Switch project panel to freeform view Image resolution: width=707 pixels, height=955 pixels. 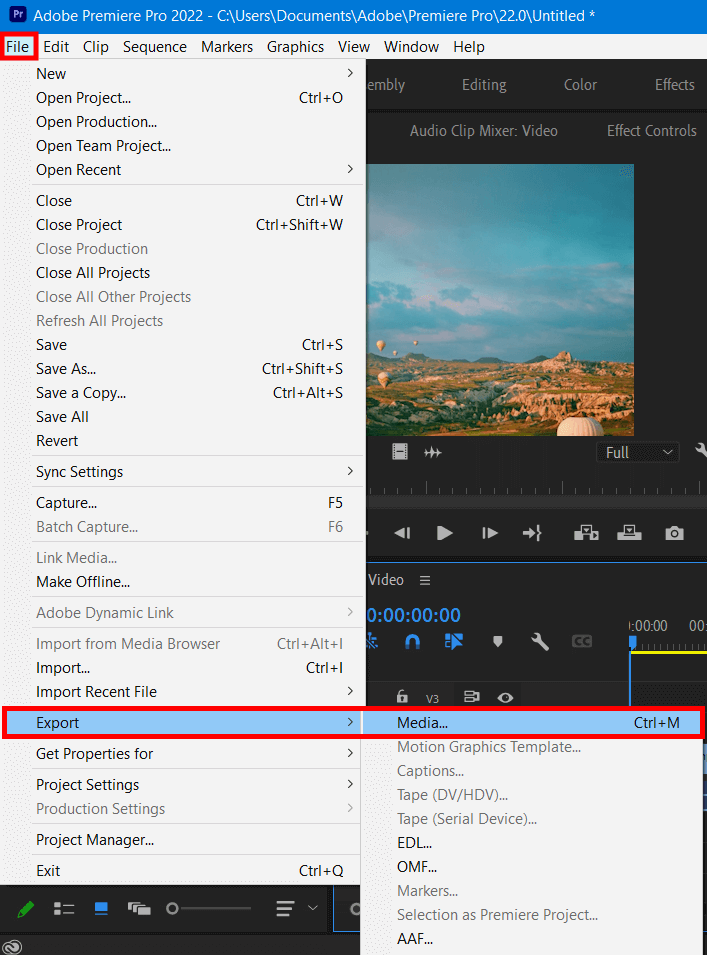pos(139,909)
